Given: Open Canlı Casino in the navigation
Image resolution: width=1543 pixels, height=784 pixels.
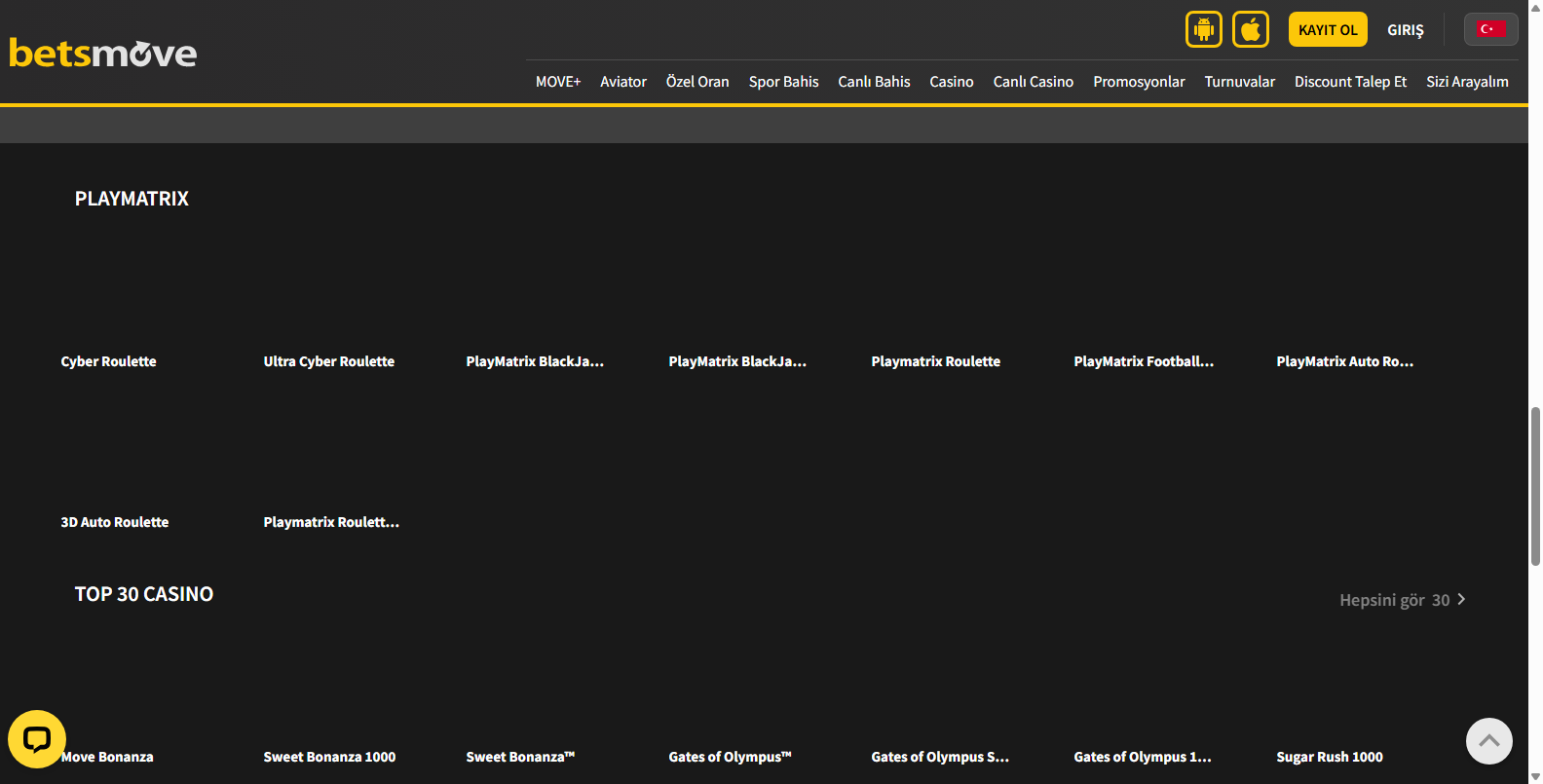Looking at the screenshot, I should coord(1034,82).
